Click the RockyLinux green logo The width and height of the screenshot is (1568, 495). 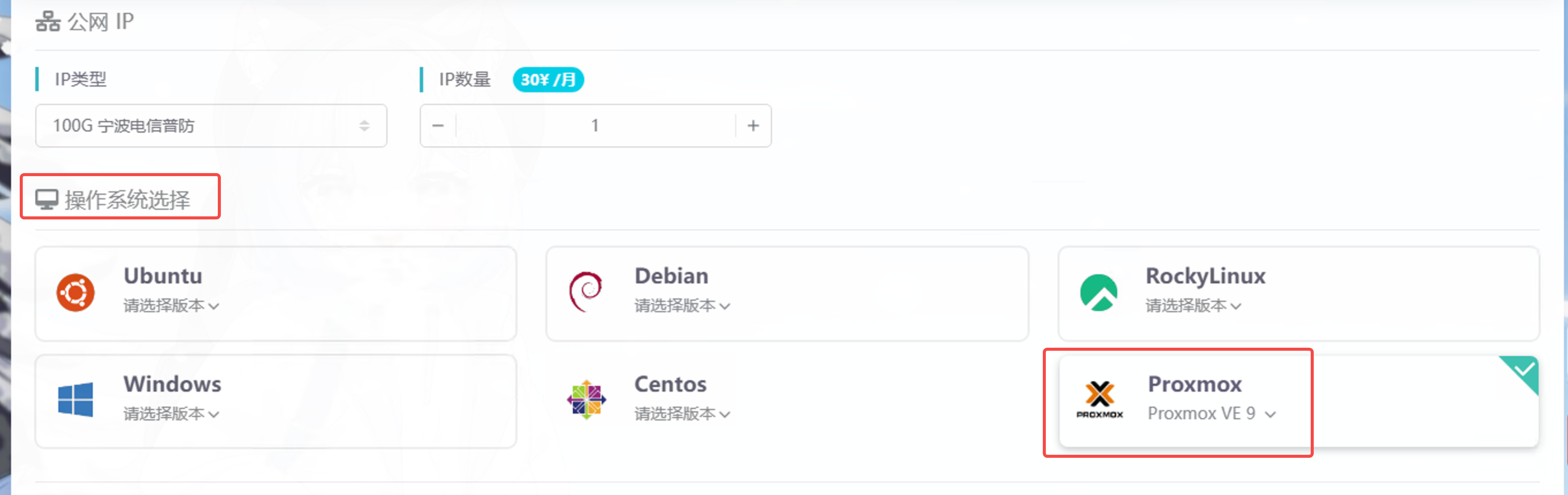click(x=1099, y=292)
